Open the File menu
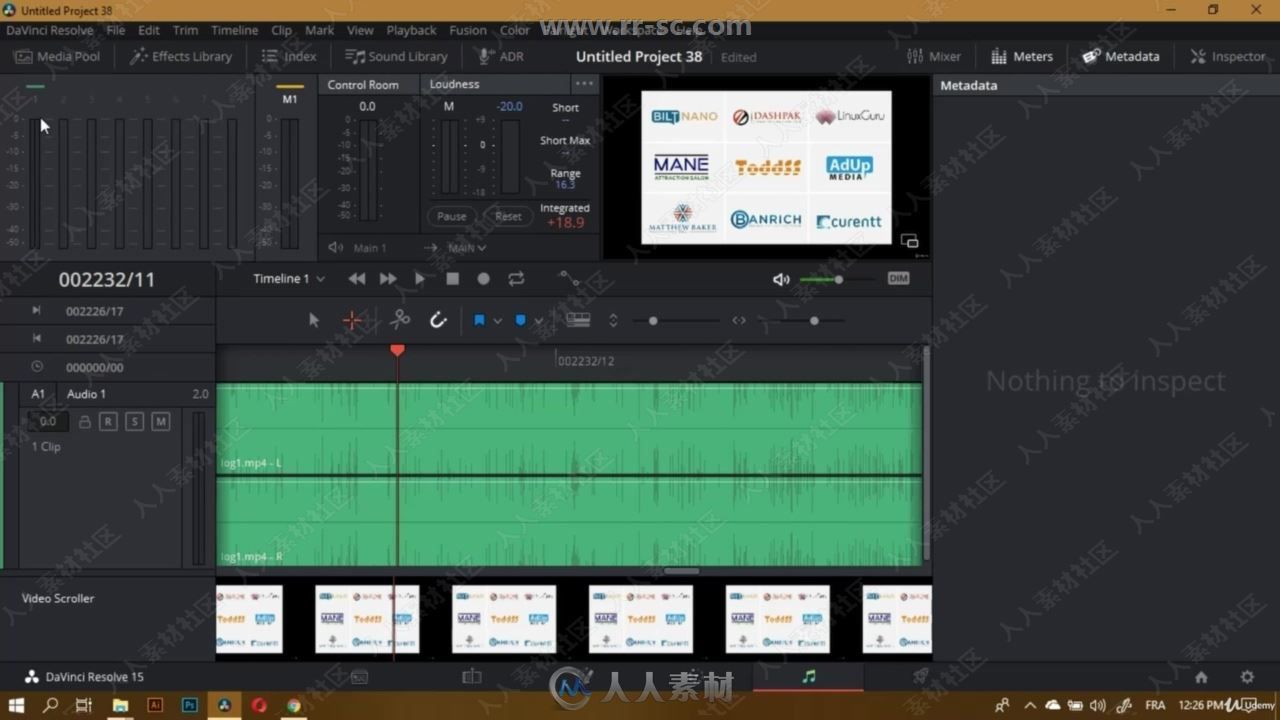Viewport: 1280px width, 720px height. click(116, 30)
